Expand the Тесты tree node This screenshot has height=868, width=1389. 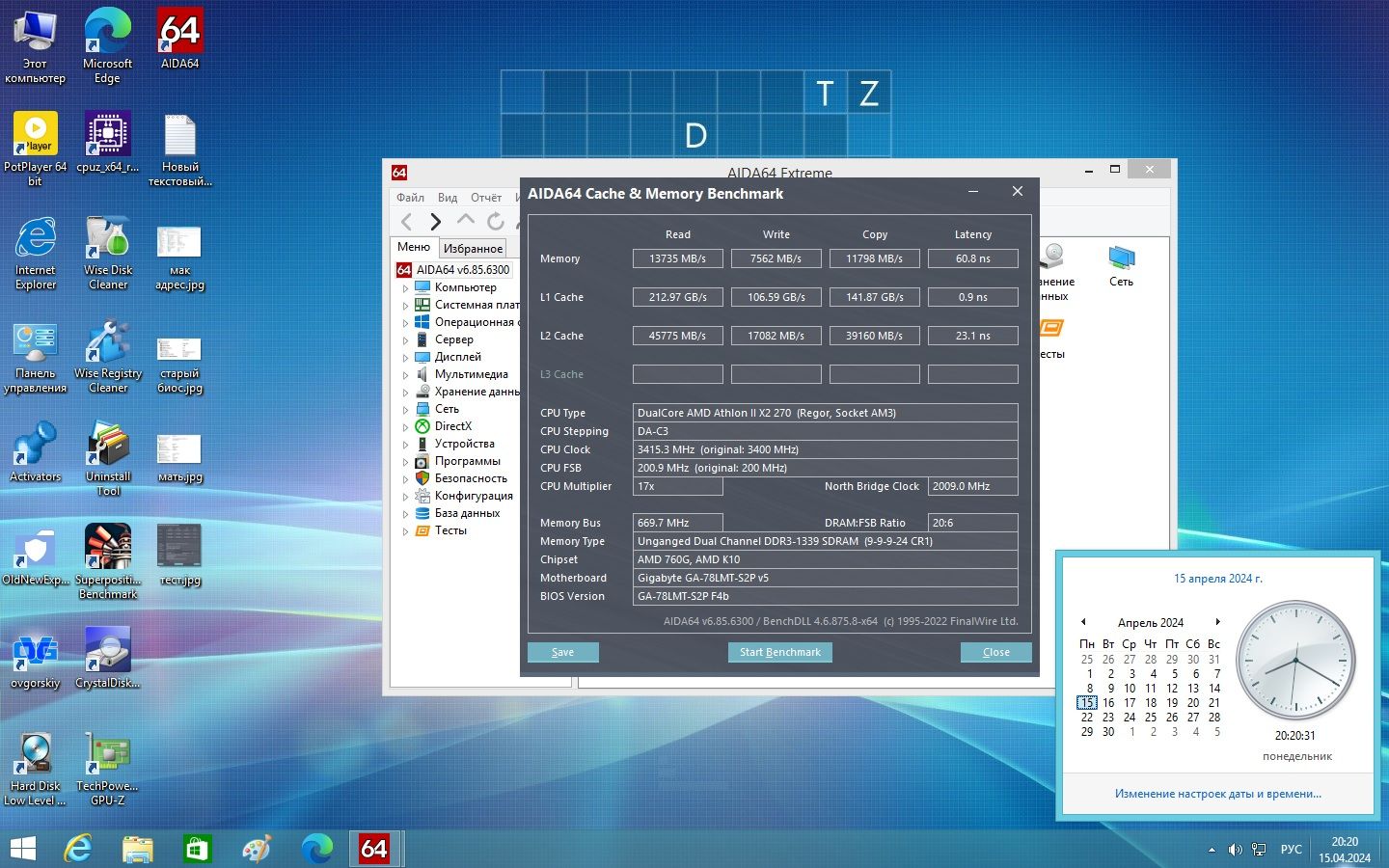coord(405,530)
